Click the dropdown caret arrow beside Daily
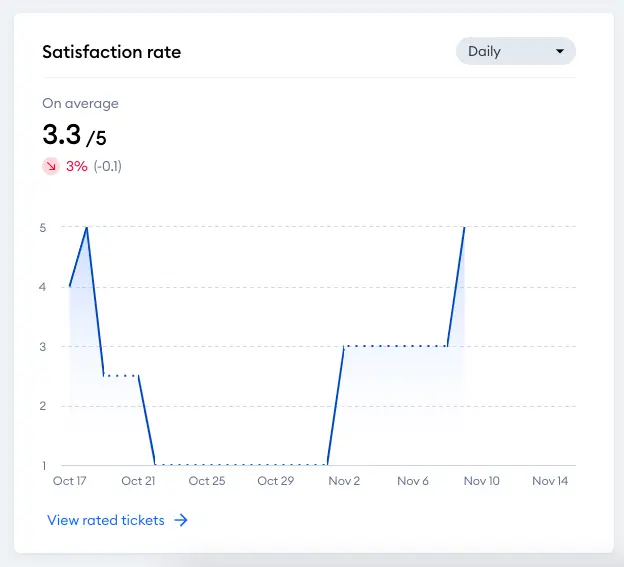The height and width of the screenshot is (567, 624). (x=560, y=51)
